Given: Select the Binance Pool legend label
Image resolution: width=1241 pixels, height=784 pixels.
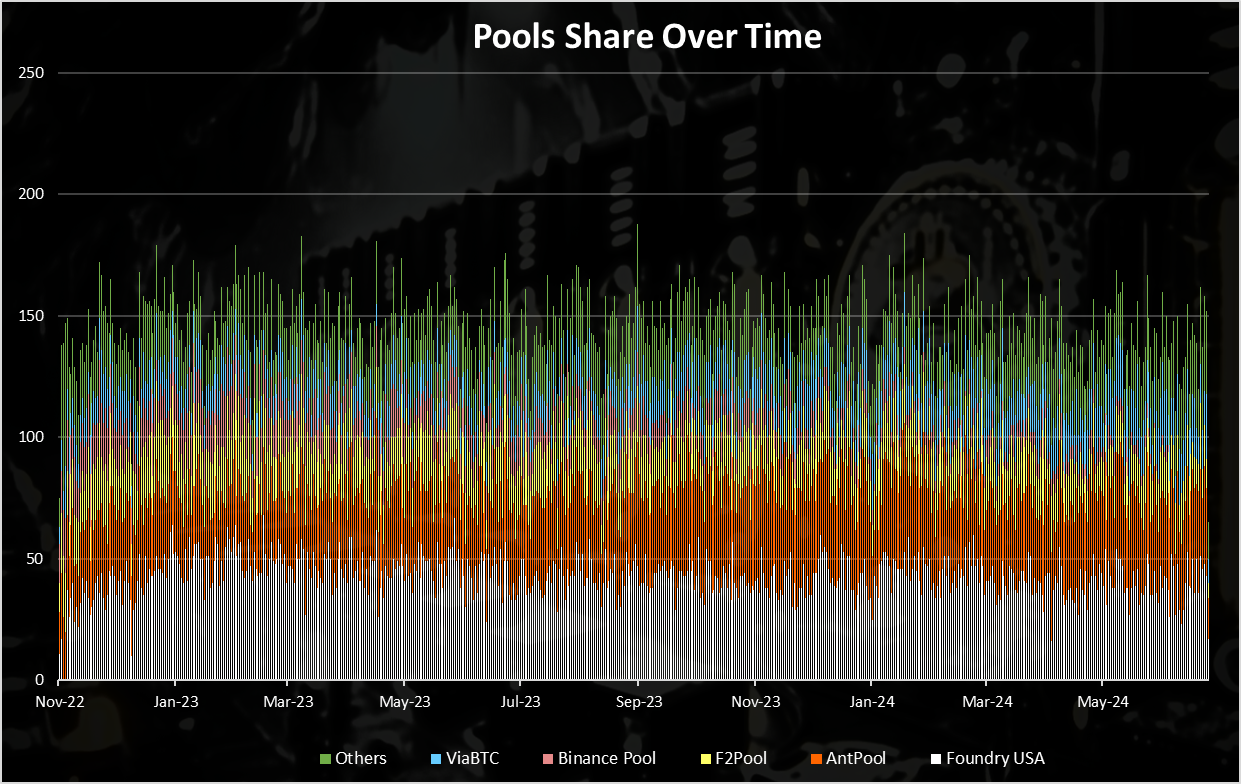Looking at the screenshot, I should (x=607, y=759).
